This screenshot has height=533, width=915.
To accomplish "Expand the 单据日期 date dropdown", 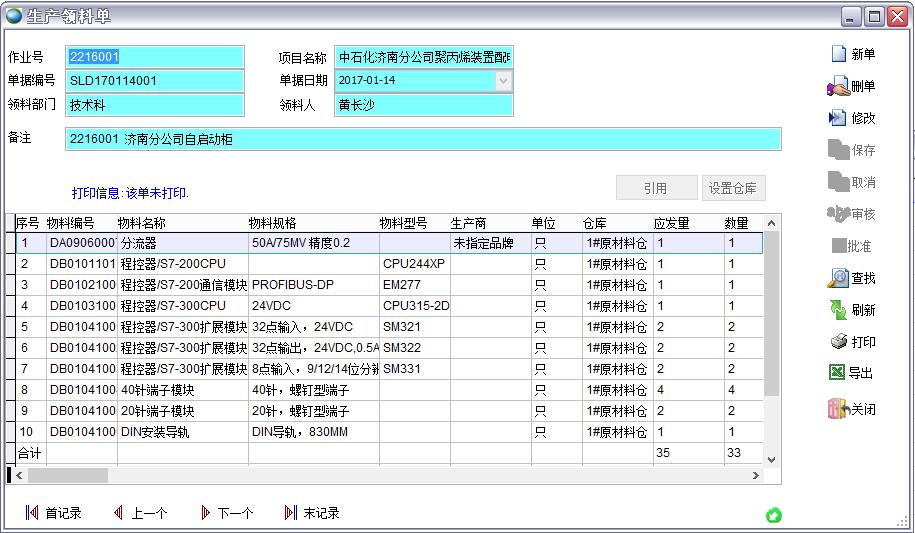I will pyautogui.click(x=503, y=81).
